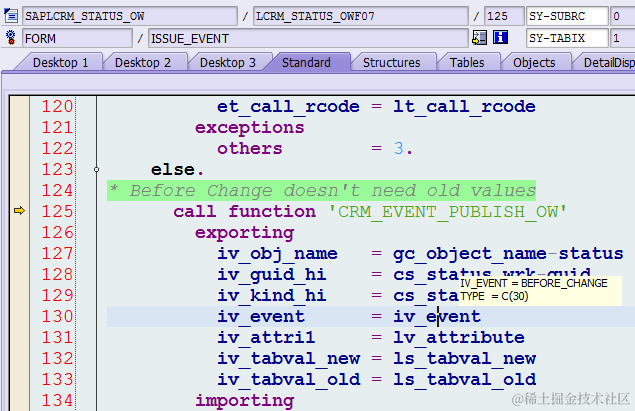Click gc_object_name-status on line 127

tap(508, 253)
